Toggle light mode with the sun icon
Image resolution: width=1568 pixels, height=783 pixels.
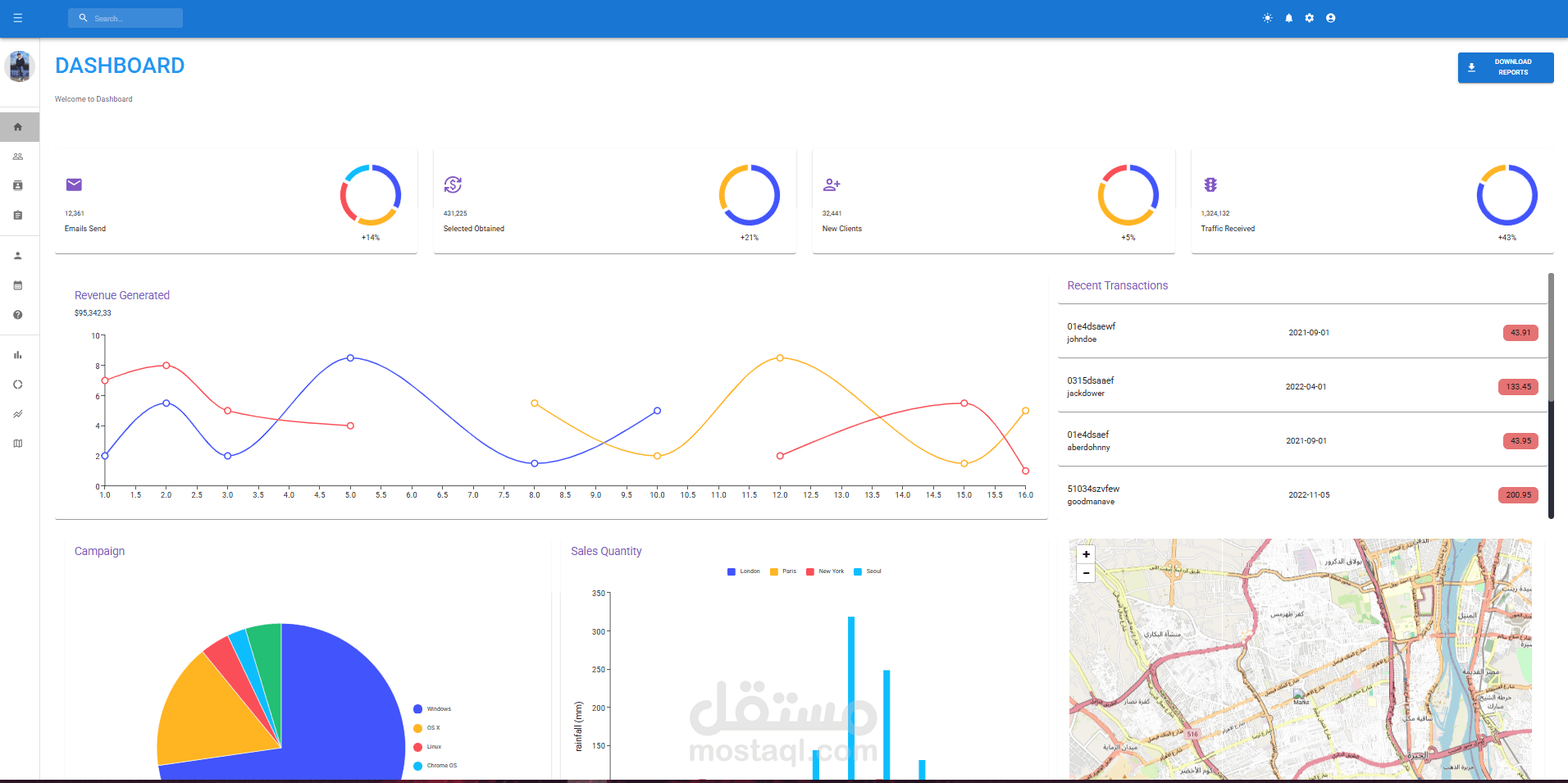click(x=1268, y=18)
